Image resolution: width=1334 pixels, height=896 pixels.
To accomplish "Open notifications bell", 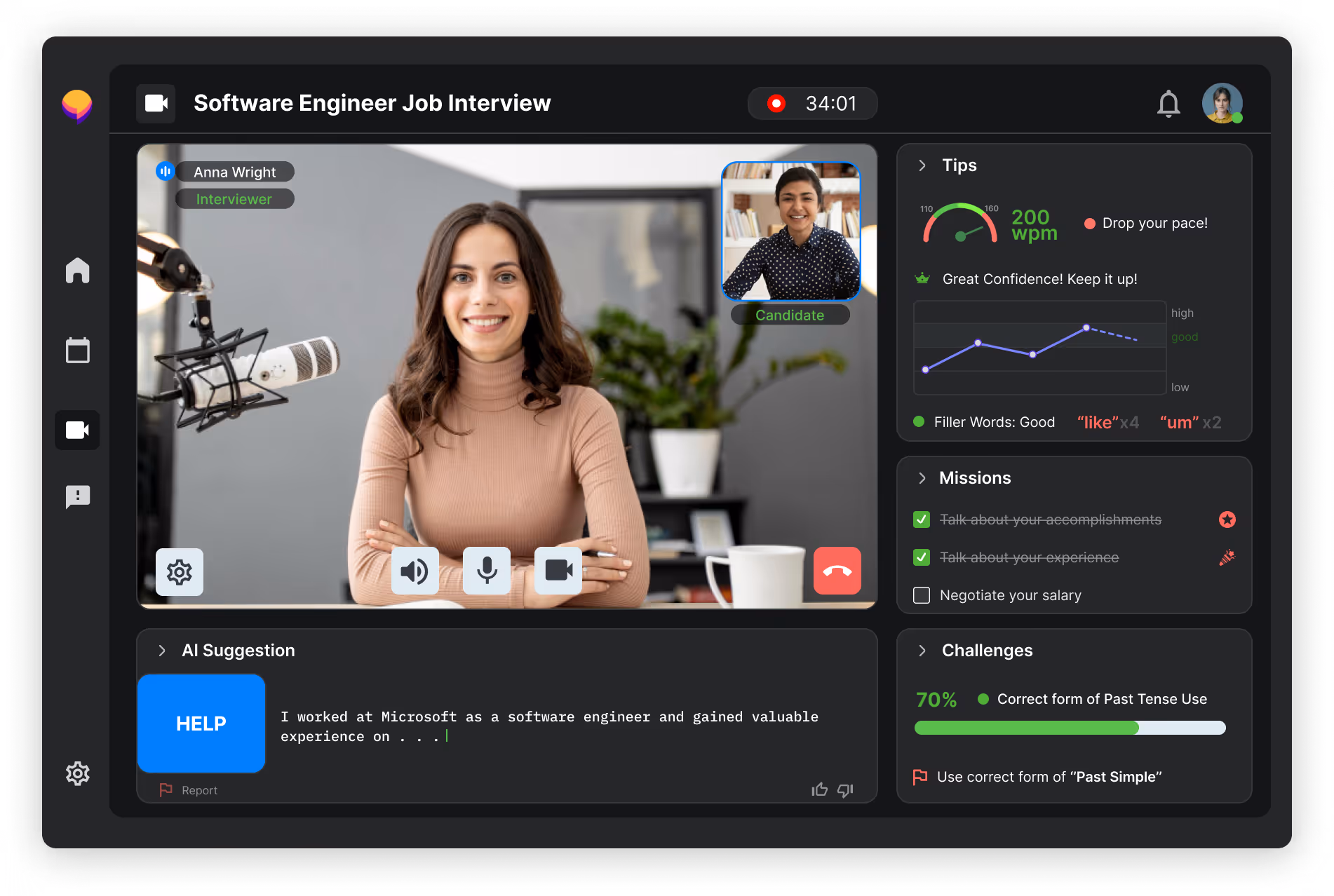I will click(1168, 104).
